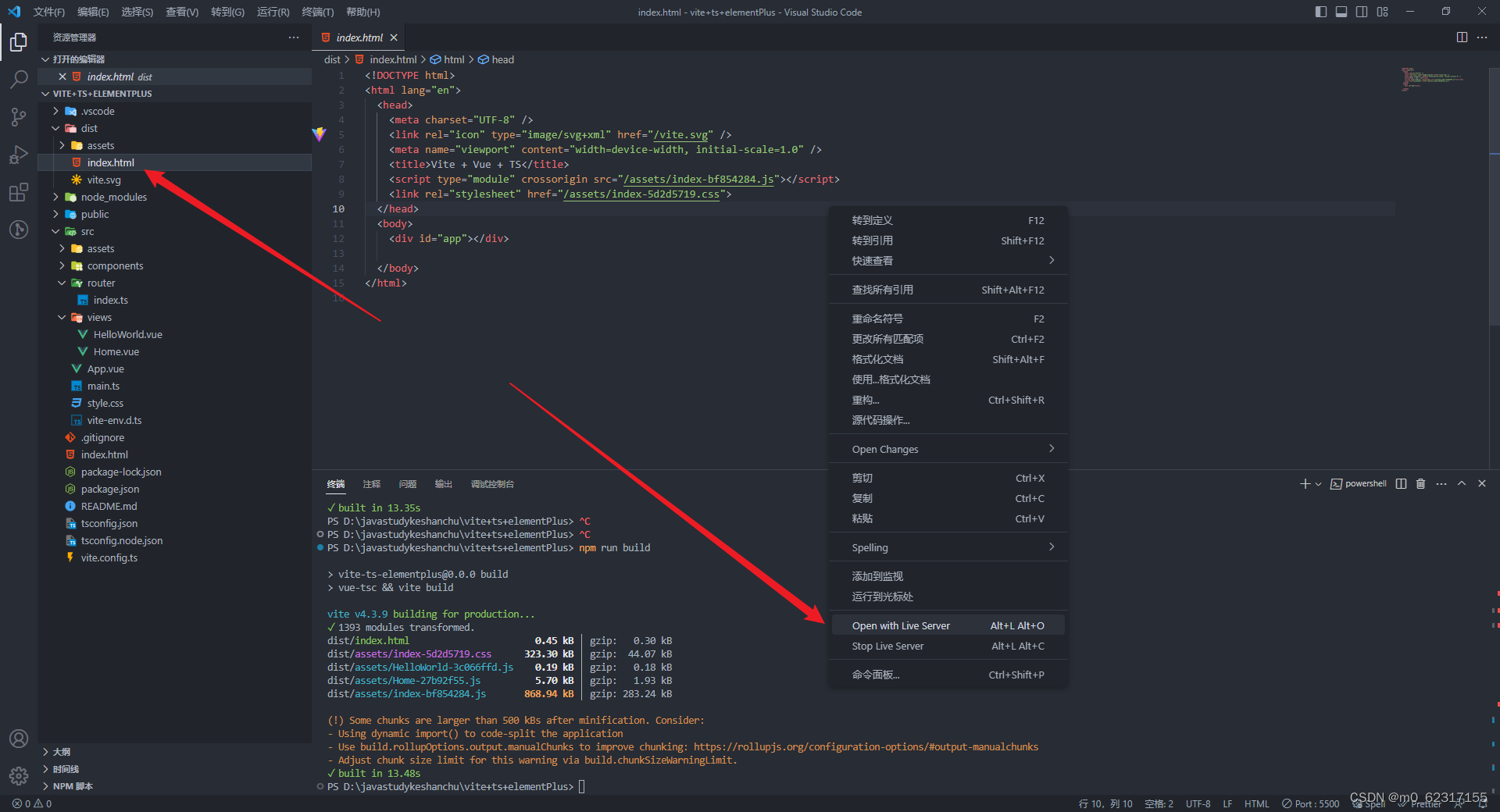The height and width of the screenshot is (812, 1500).
Task: Collapse the views folder
Action: pos(99,317)
